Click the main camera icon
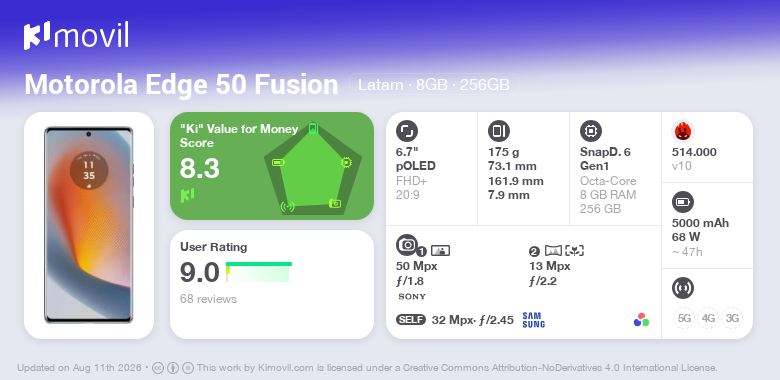This screenshot has height=380, width=780. point(406,244)
